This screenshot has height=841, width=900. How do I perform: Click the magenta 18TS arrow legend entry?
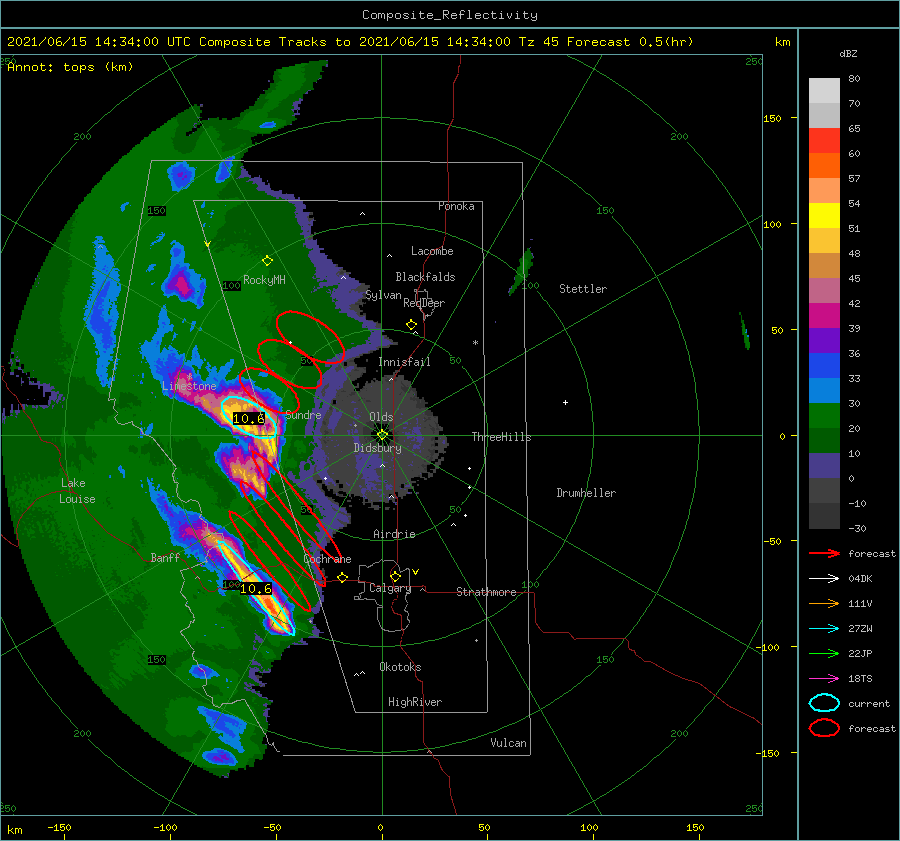824,679
